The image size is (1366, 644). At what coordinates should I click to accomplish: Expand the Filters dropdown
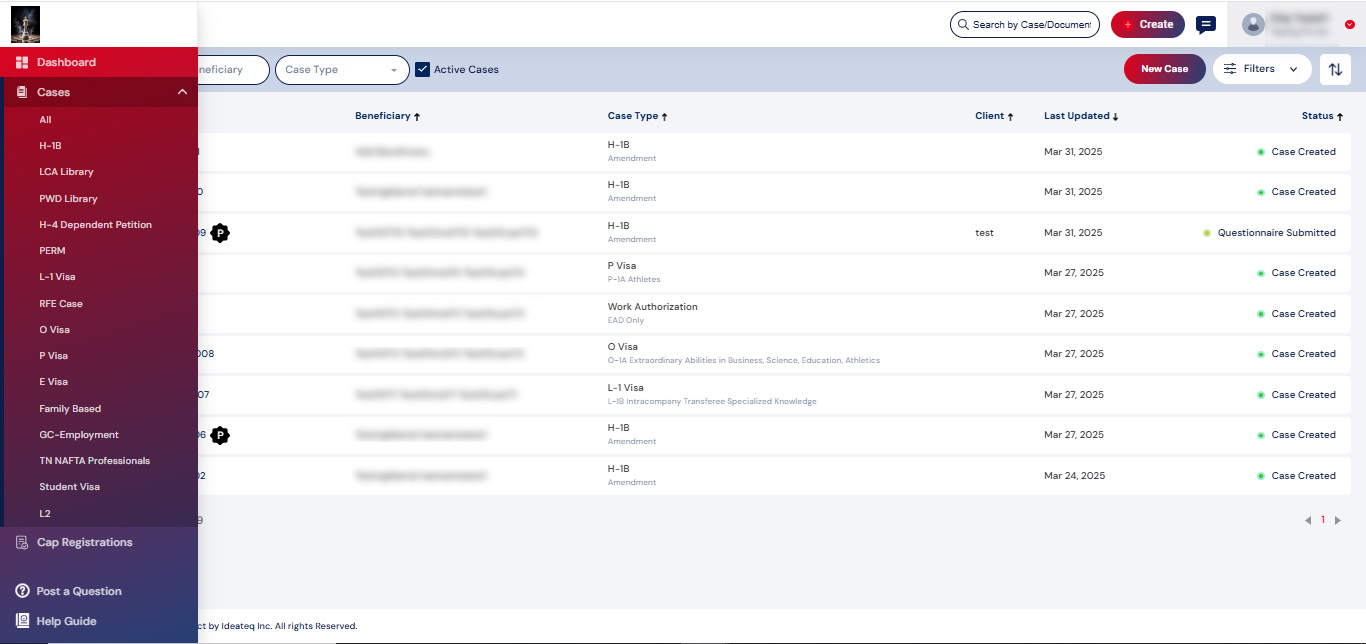(1262, 69)
